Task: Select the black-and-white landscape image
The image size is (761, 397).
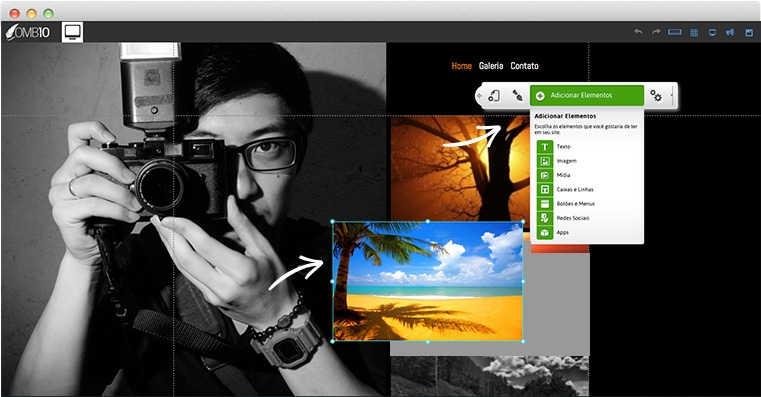Action: coord(490,376)
